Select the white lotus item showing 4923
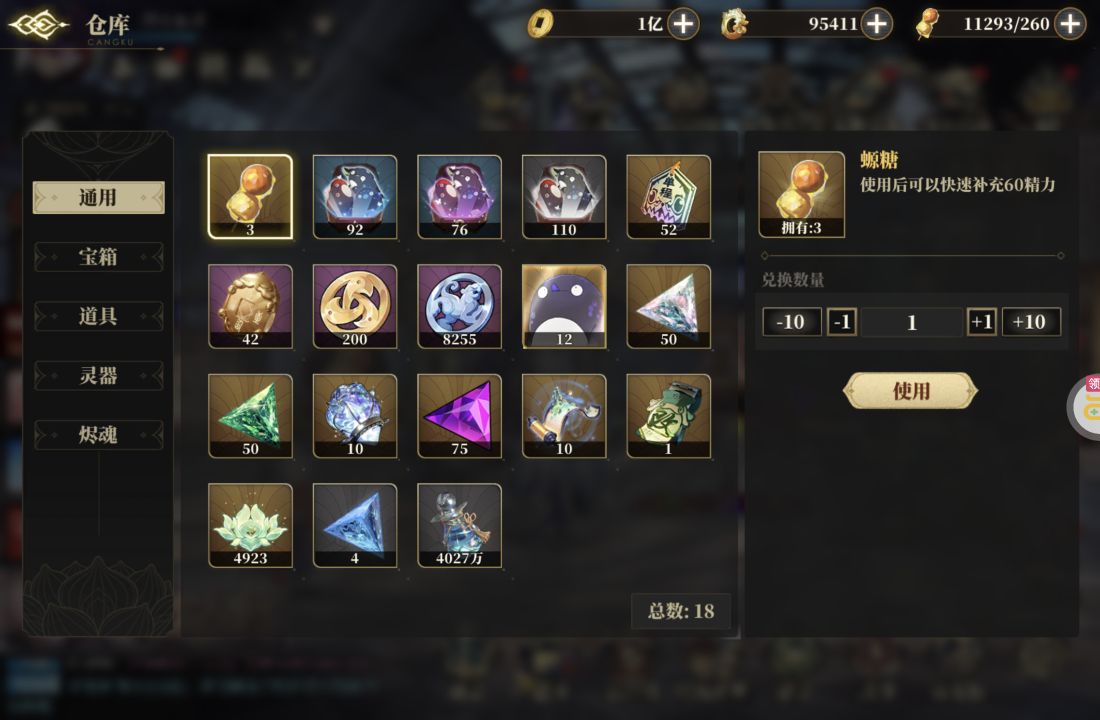 tap(250, 526)
